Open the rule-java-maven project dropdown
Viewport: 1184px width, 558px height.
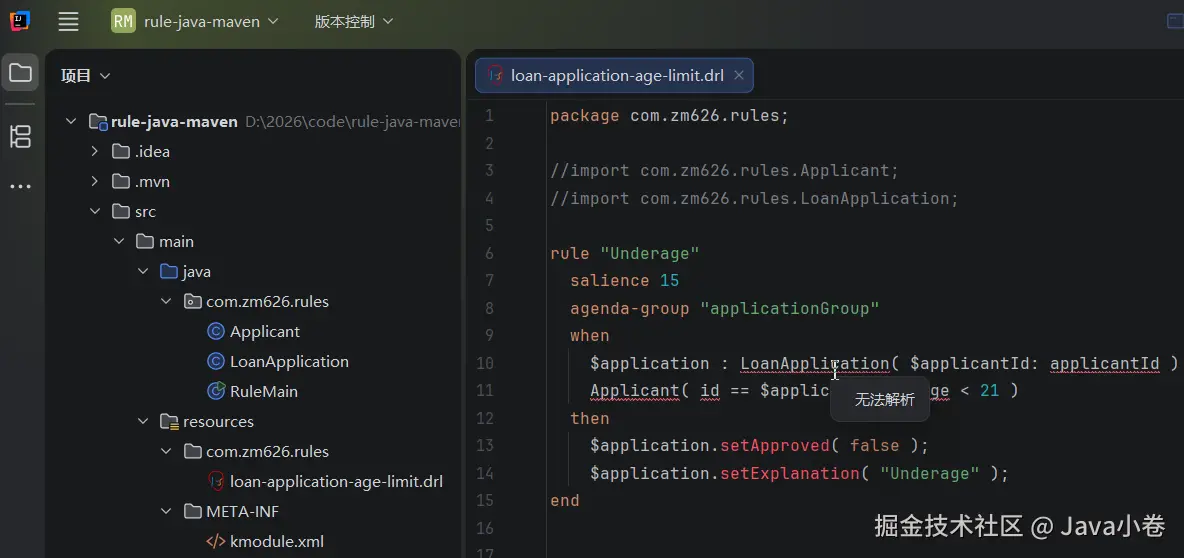click(x=210, y=21)
